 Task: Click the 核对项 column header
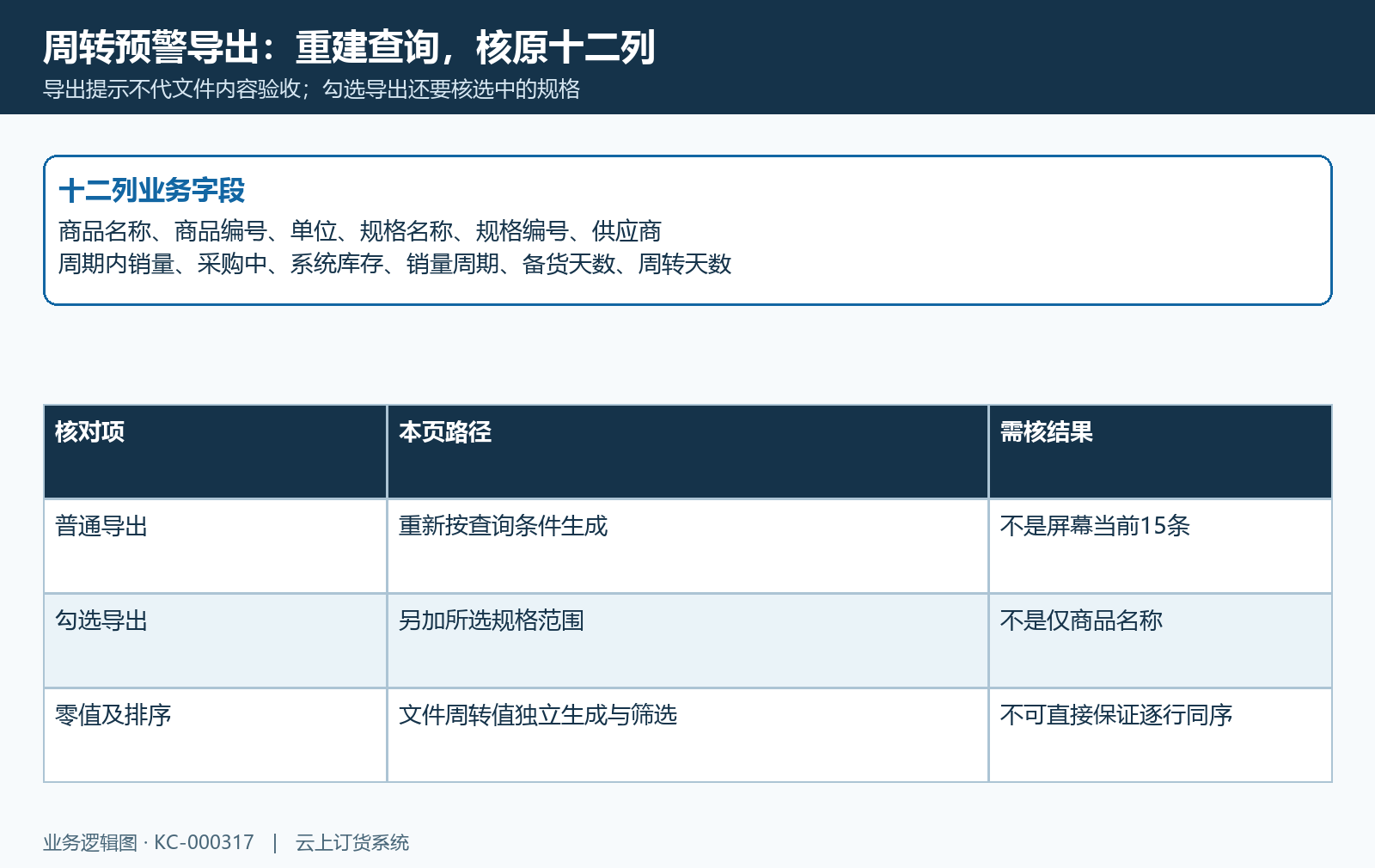(x=215, y=452)
